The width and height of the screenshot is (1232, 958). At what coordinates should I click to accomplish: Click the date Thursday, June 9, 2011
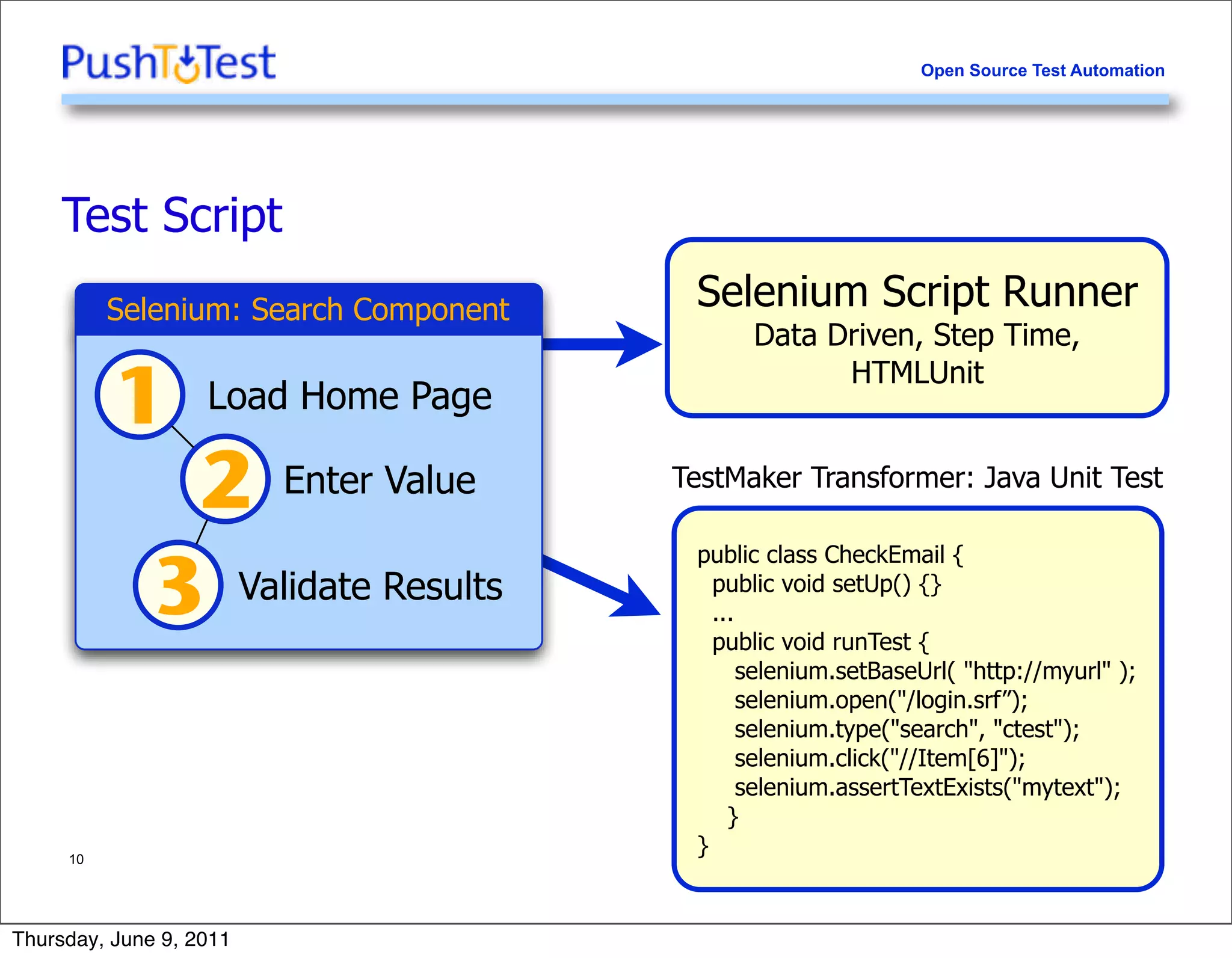(x=121, y=939)
